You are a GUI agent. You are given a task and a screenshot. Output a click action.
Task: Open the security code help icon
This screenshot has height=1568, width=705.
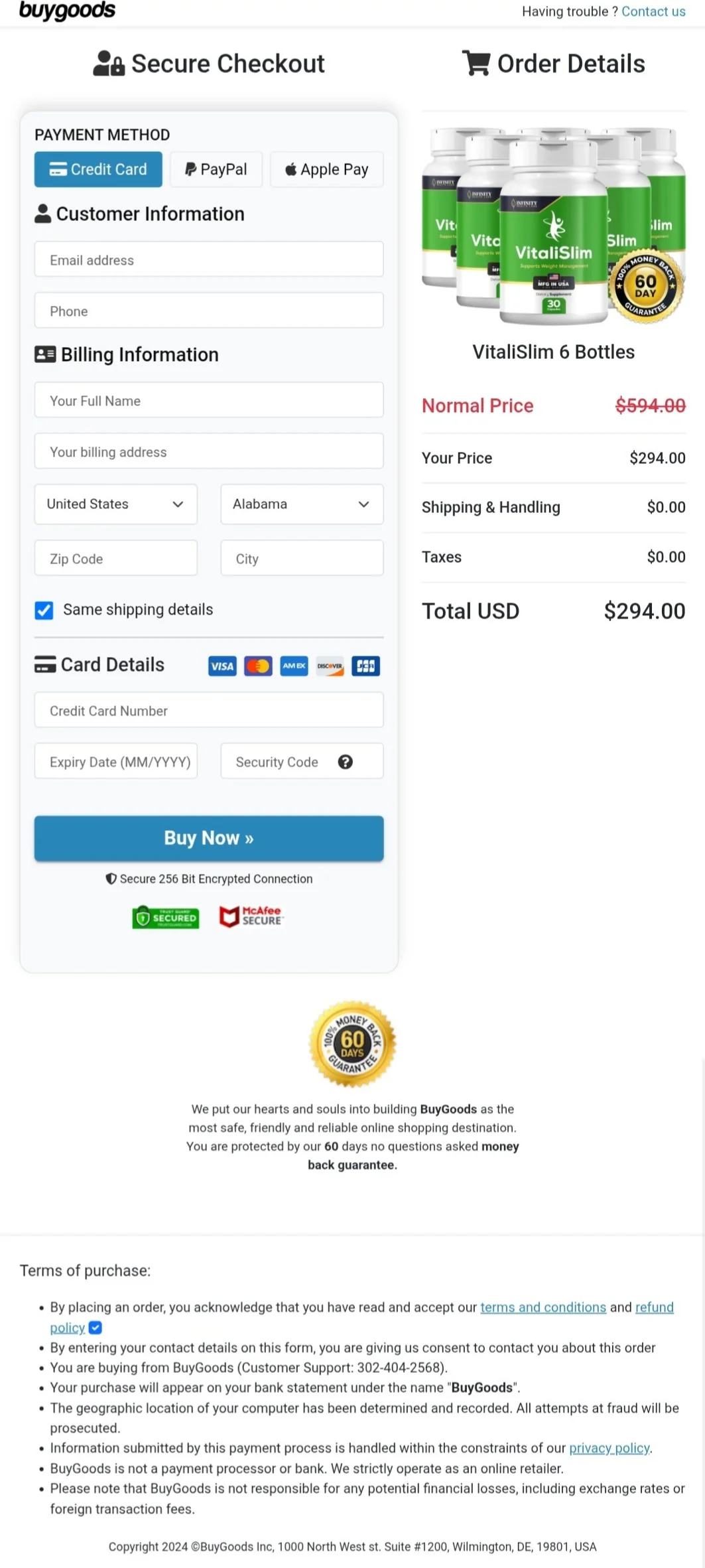click(x=346, y=762)
